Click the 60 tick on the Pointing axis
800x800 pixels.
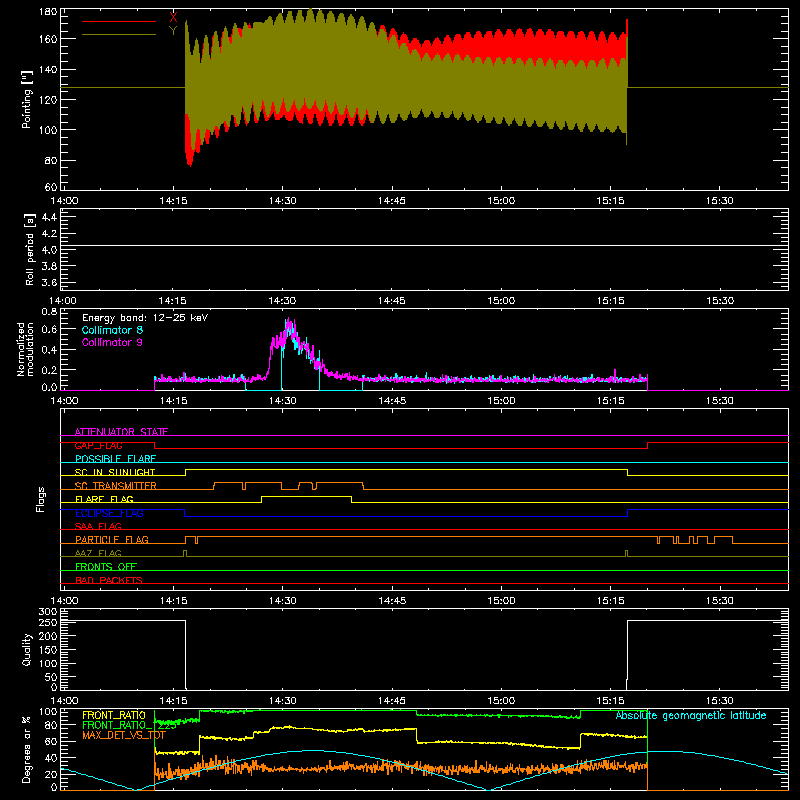pyautogui.click(x=51, y=187)
